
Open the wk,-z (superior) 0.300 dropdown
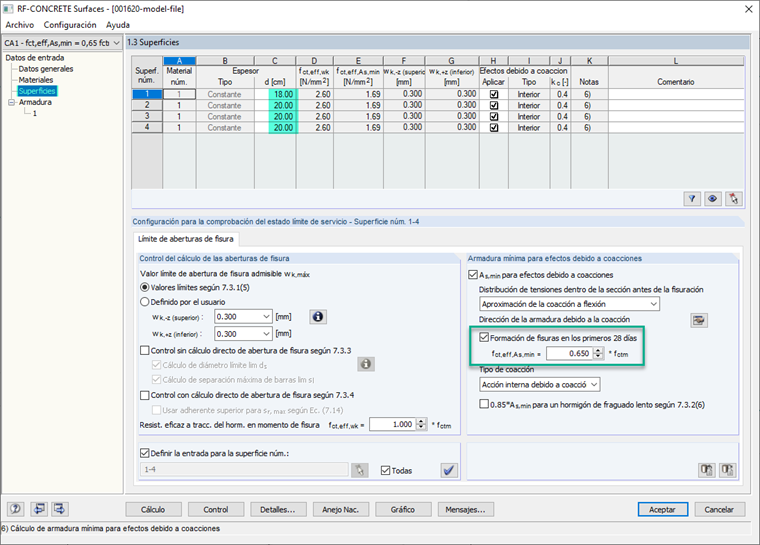coord(266,317)
